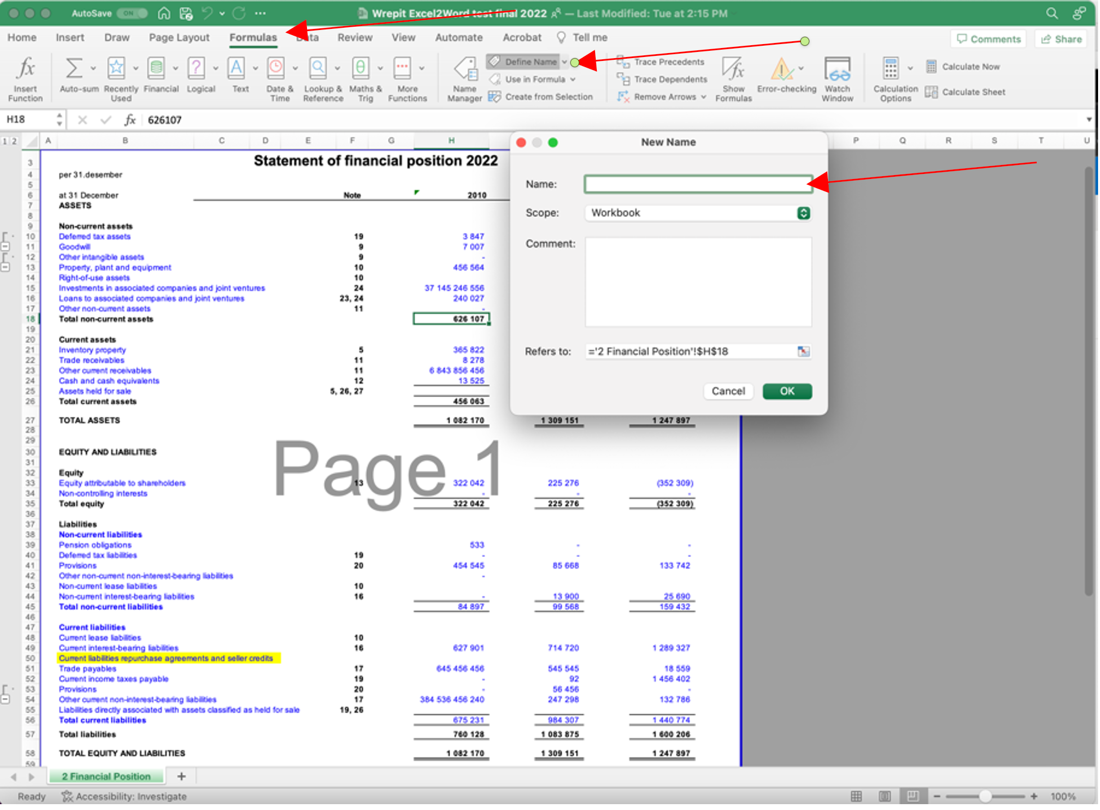Switch to the Review tab

[x=354, y=38]
